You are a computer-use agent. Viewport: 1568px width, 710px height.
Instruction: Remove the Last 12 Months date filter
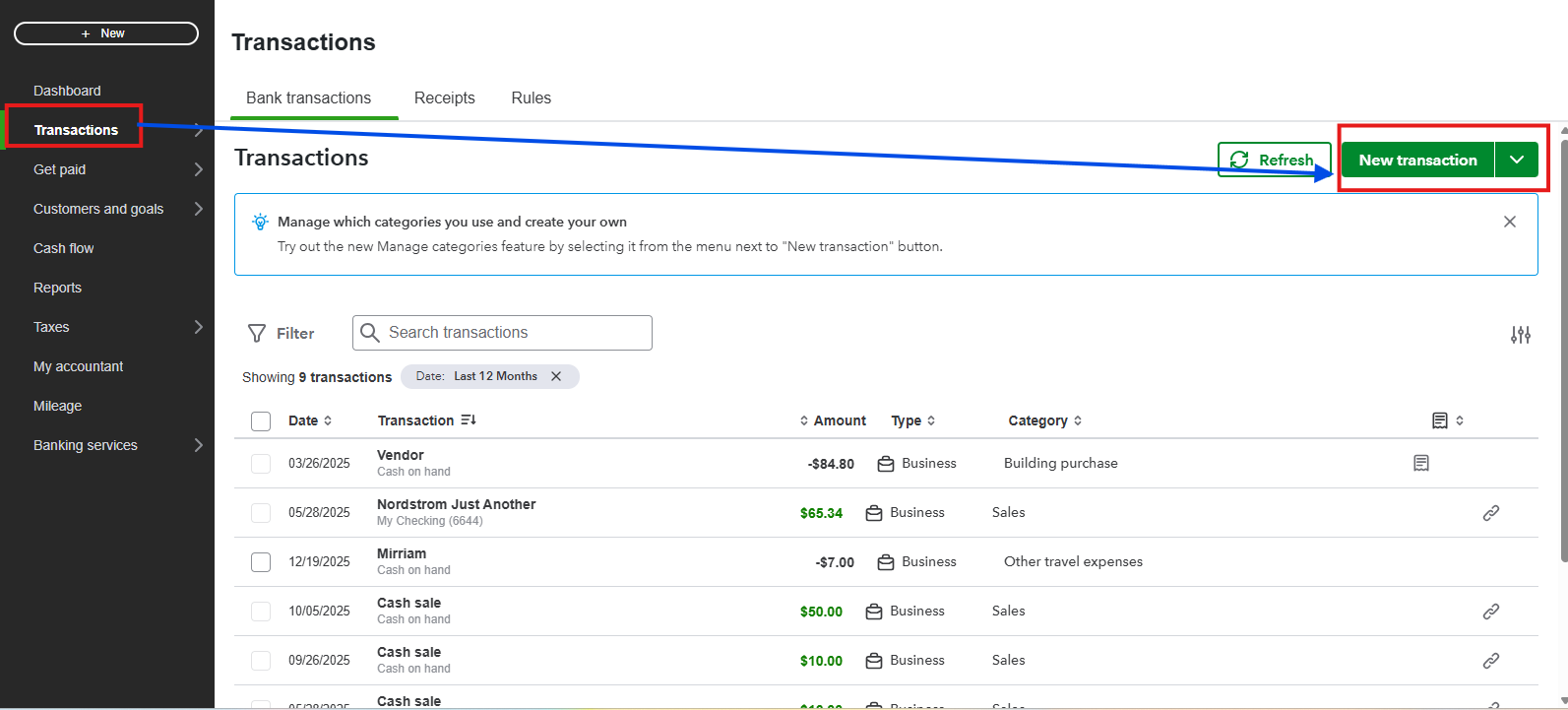[x=556, y=376]
